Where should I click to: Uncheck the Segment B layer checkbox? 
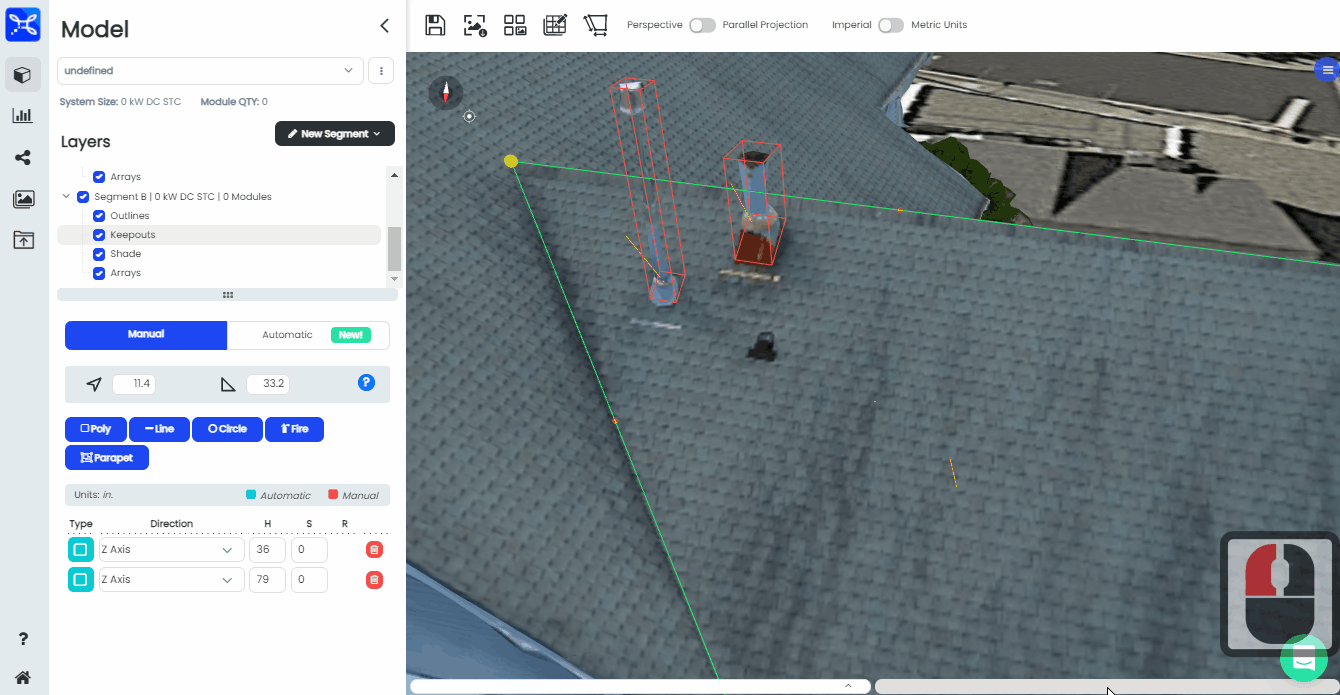click(x=83, y=197)
